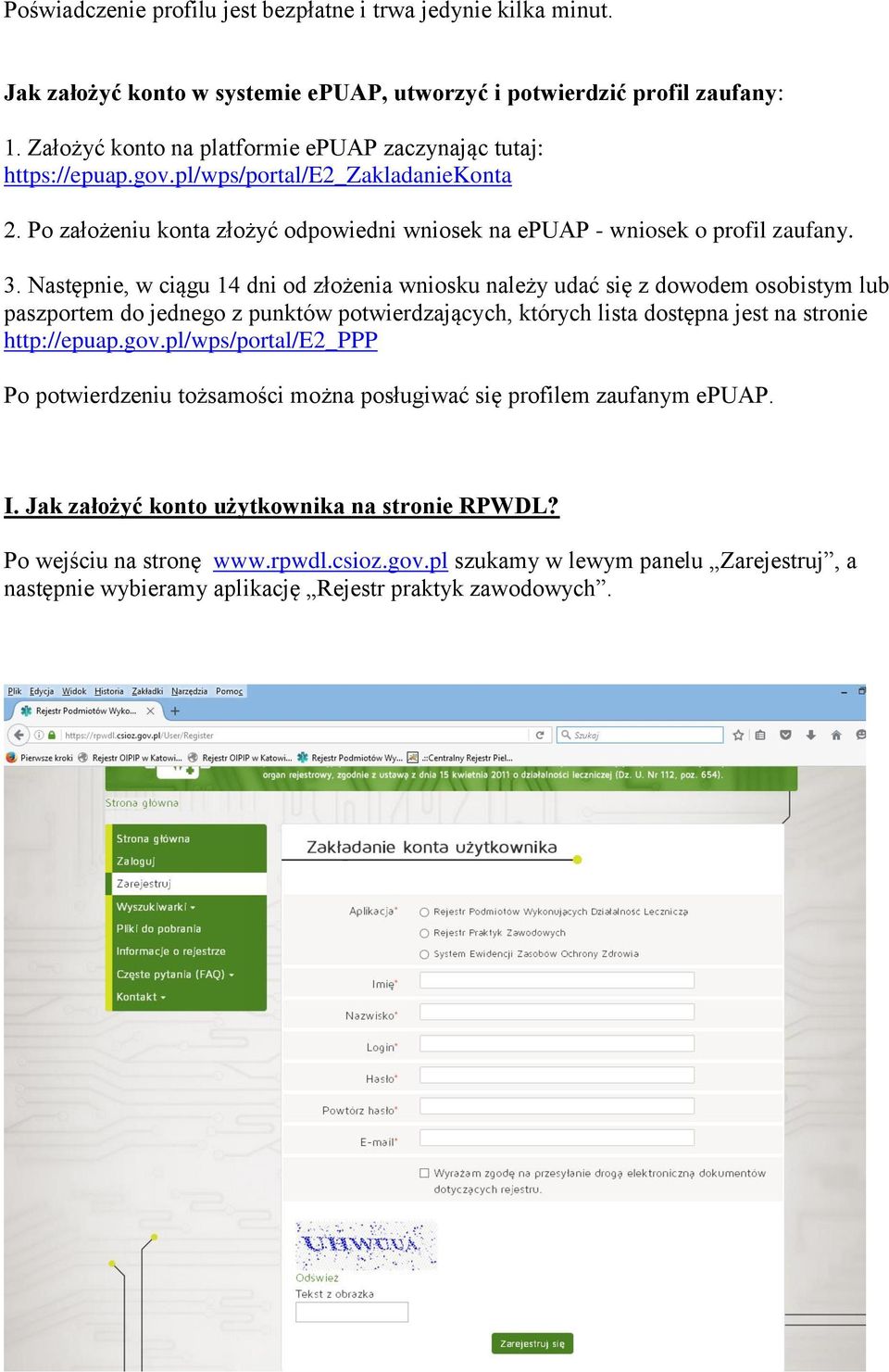Click the Strona główna breadcrumb link
The image size is (889, 1372).
[142, 803]
